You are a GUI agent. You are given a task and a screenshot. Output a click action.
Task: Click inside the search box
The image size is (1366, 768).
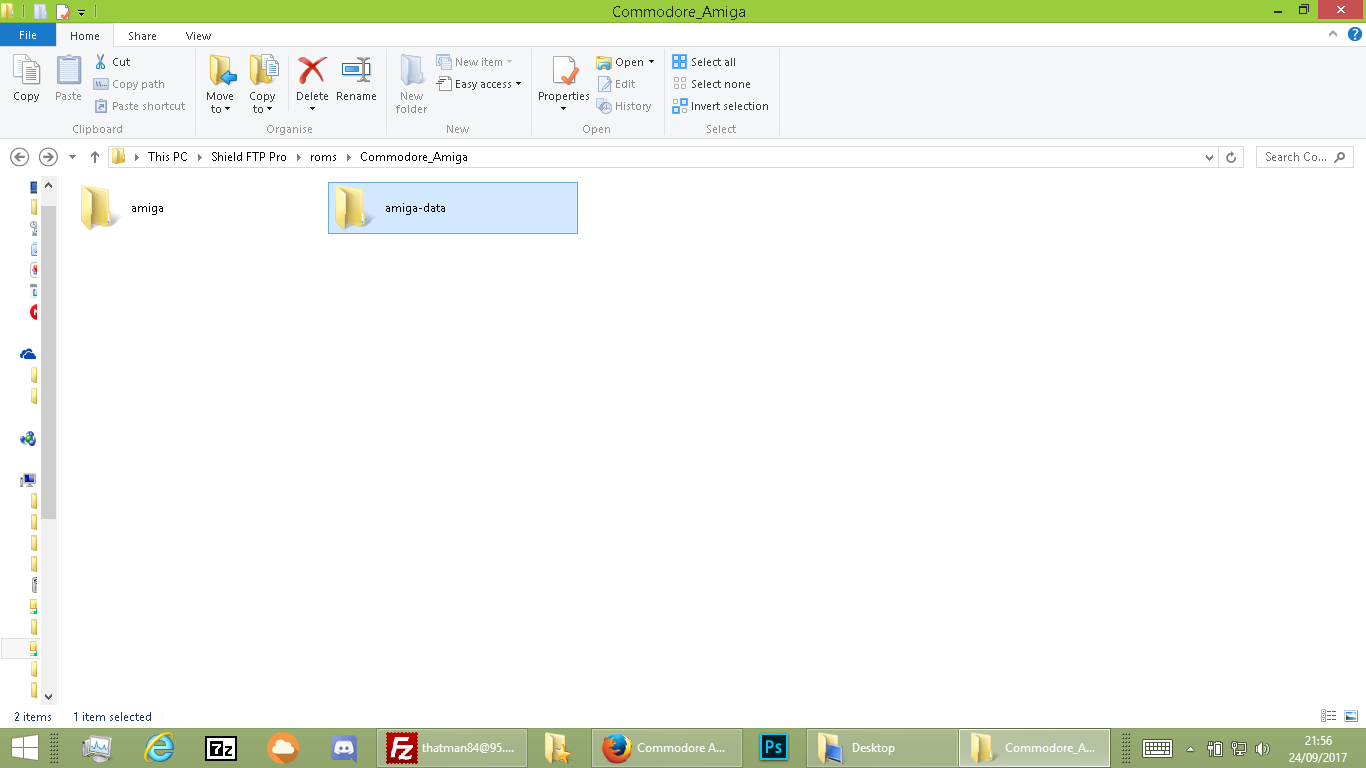[x=1297, y=156]
